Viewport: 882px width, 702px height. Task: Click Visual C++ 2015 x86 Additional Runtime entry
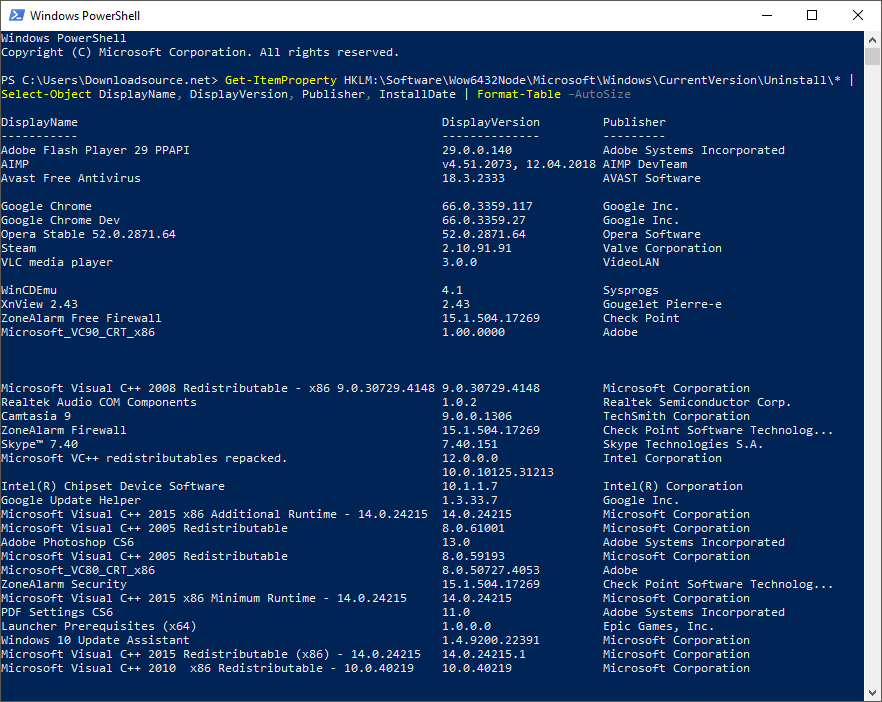214,514
